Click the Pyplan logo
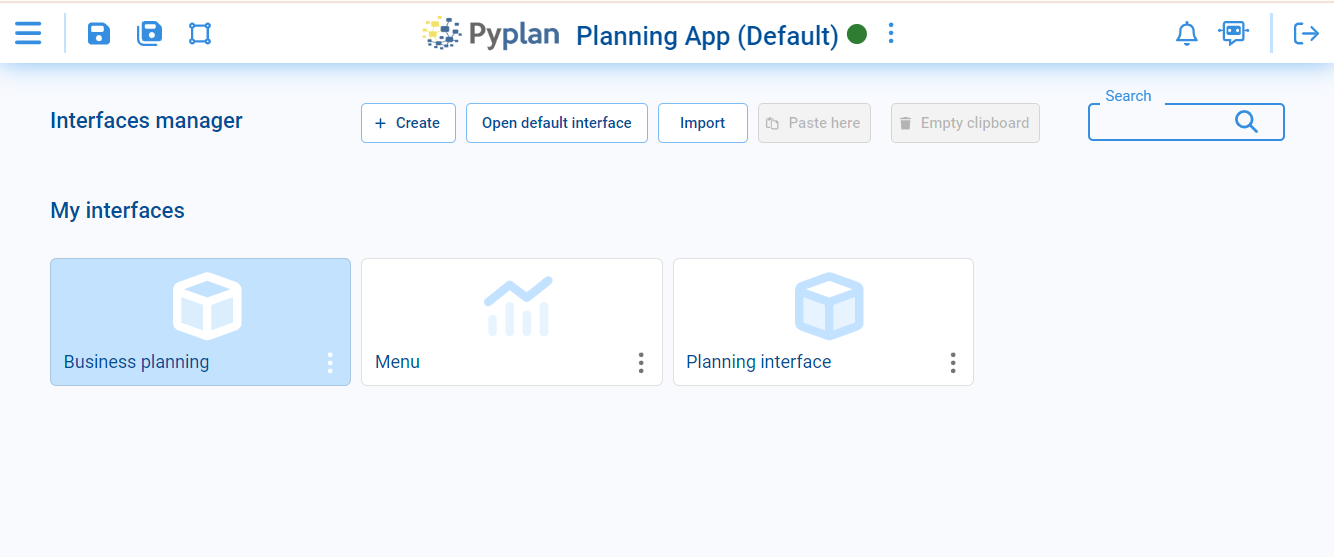The height and width of the screenshot is (557, 1334). point(490,34)
